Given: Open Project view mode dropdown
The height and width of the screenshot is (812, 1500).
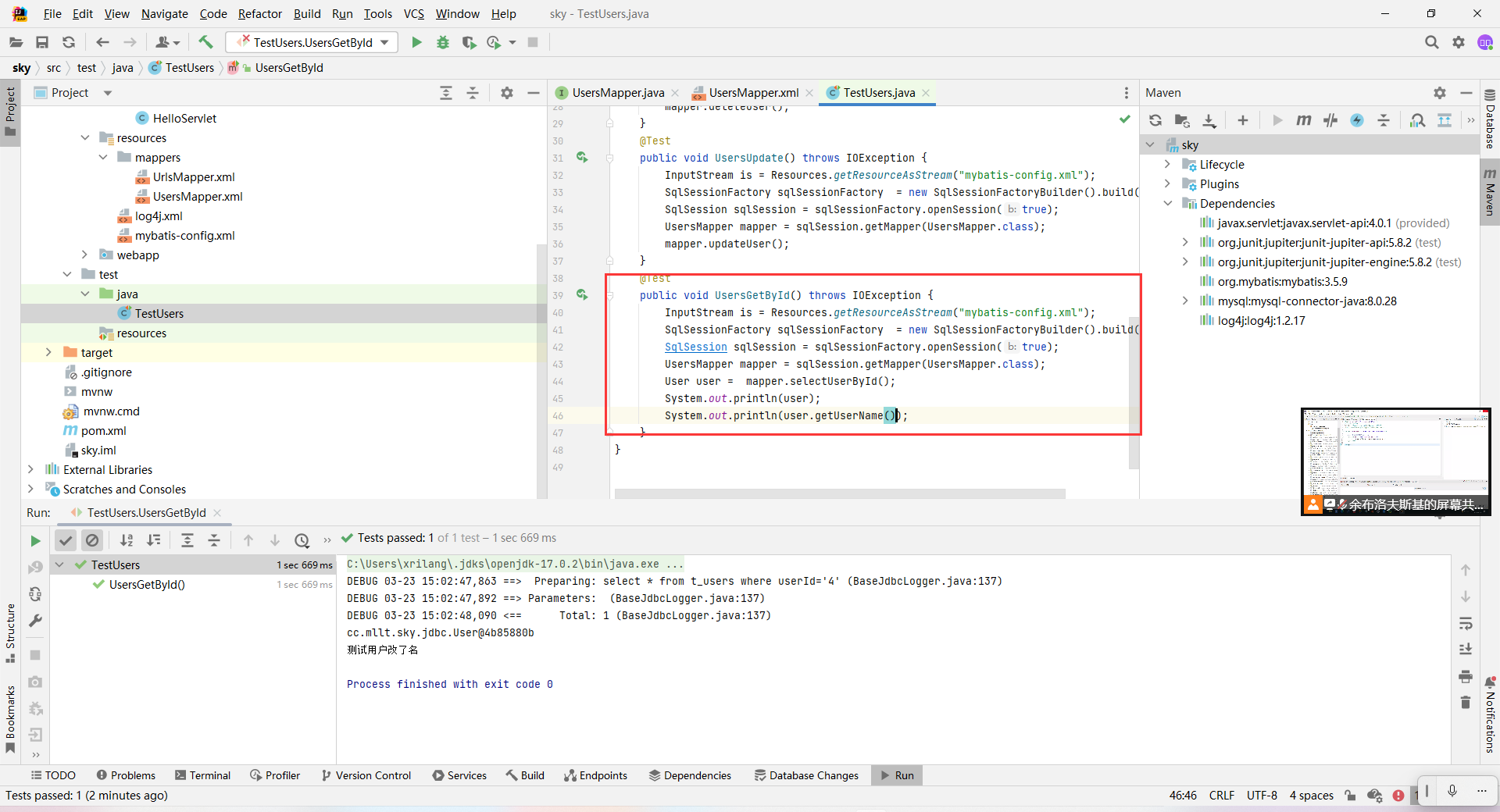Looking at the screenshot, I should click(108, 93).
